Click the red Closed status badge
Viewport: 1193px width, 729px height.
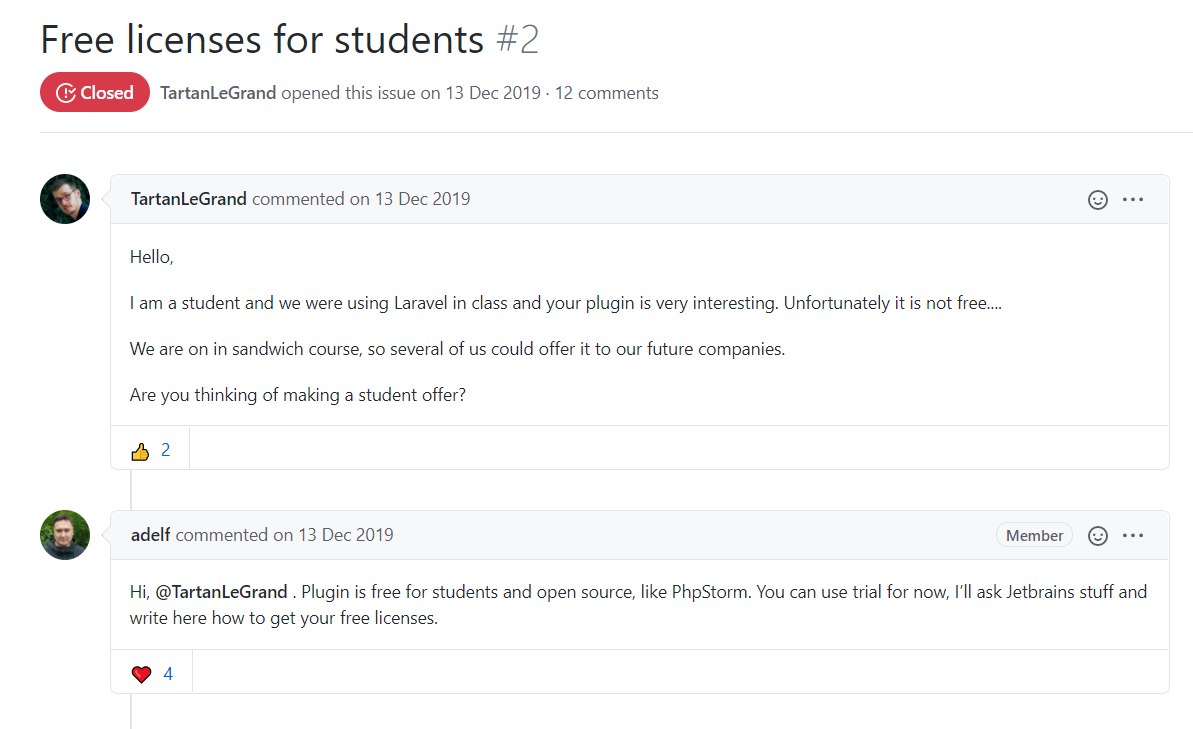95,92
